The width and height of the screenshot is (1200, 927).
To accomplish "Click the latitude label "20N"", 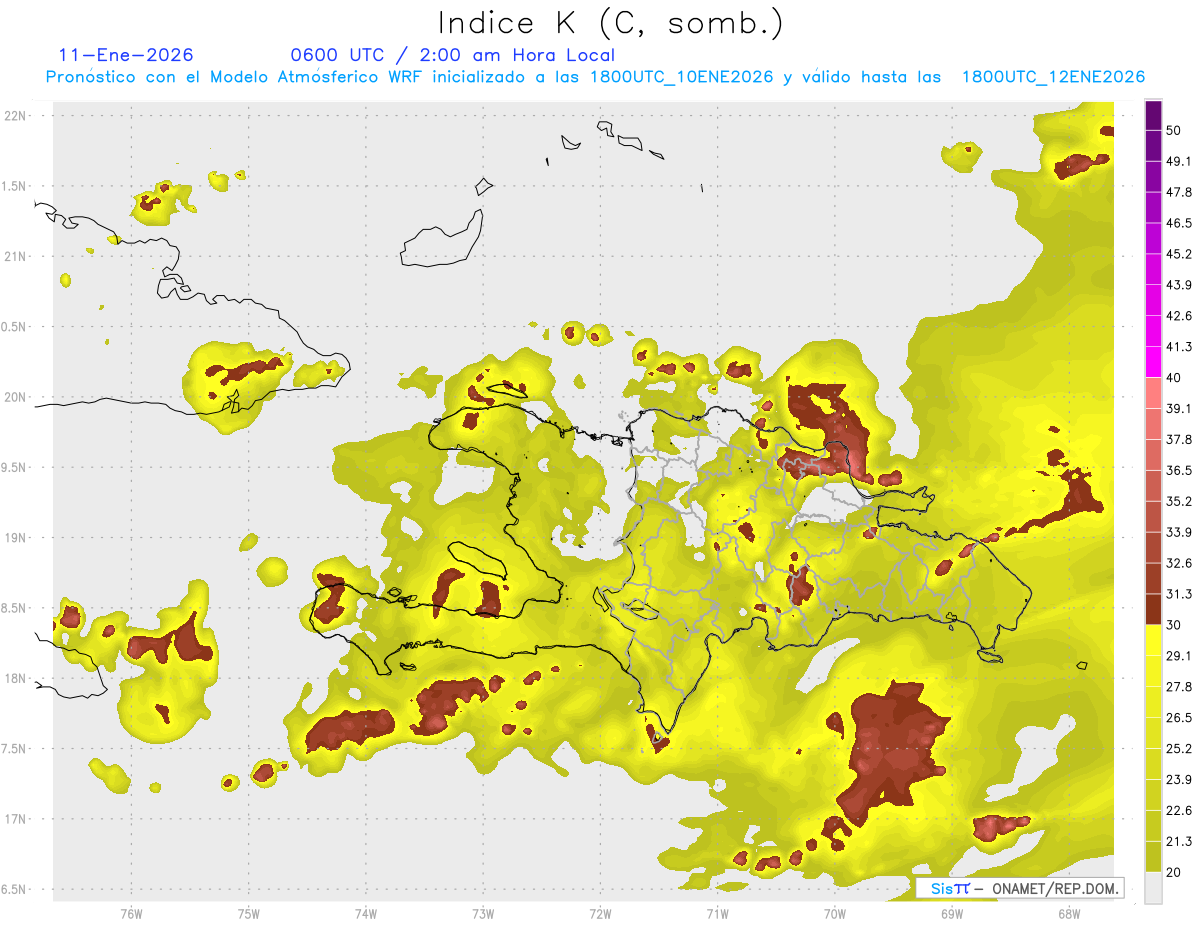I will coord(15,397).
